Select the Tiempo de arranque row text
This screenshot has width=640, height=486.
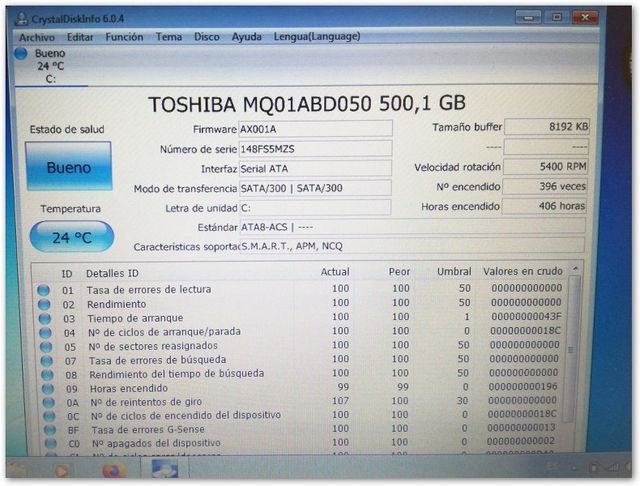pos(135,318)
